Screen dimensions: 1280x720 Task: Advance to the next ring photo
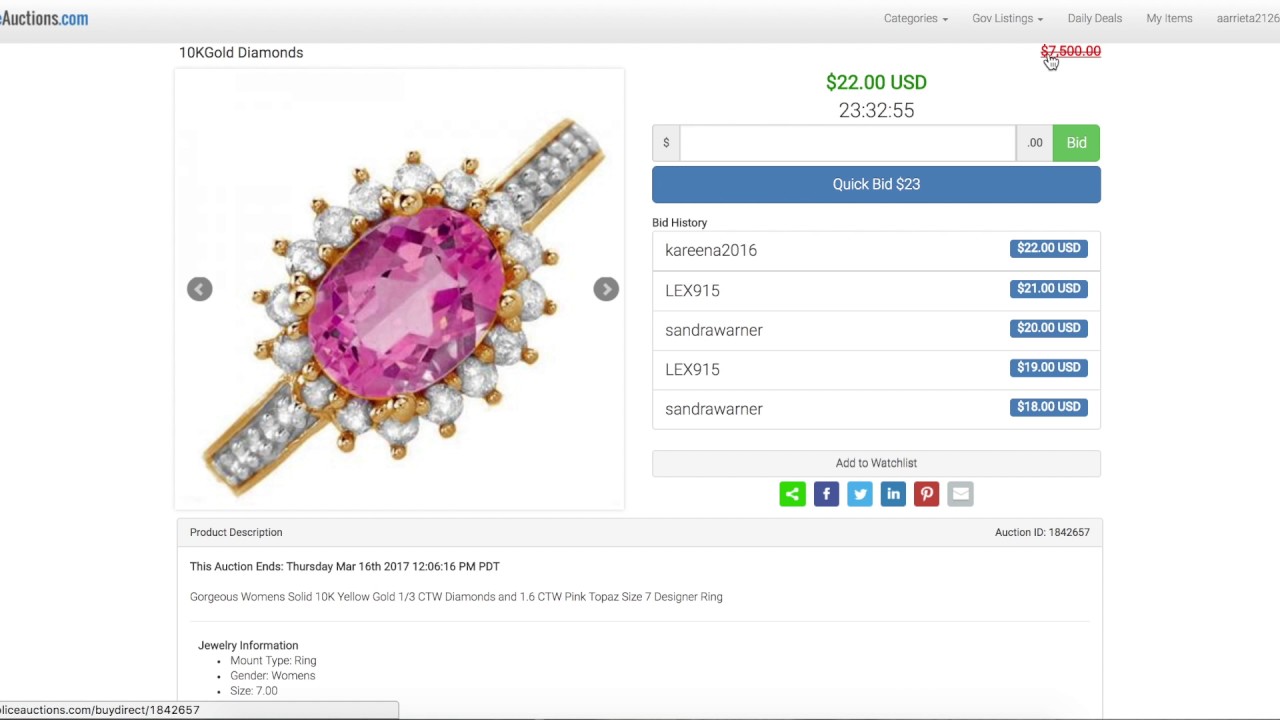[606, 289]
